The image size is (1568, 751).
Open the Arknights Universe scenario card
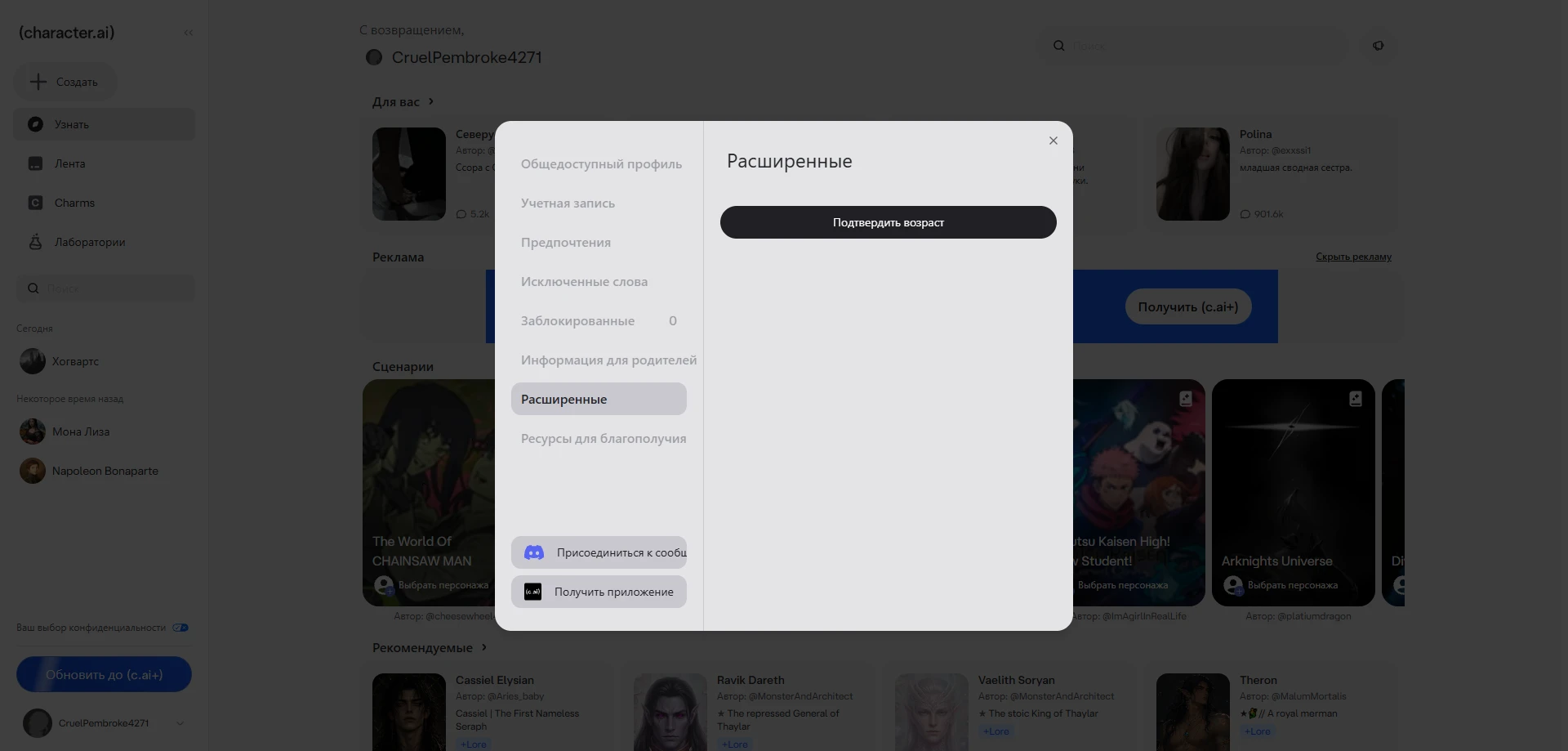(x=1294, y=493)
